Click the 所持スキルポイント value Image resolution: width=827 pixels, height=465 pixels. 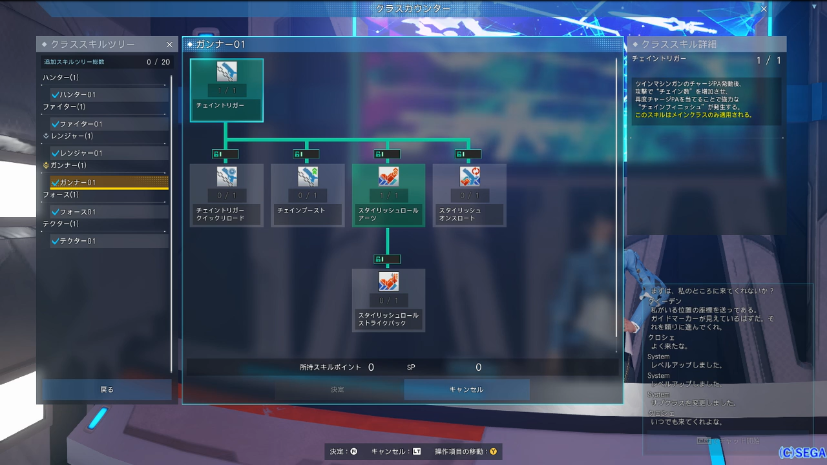click(371, 367)
